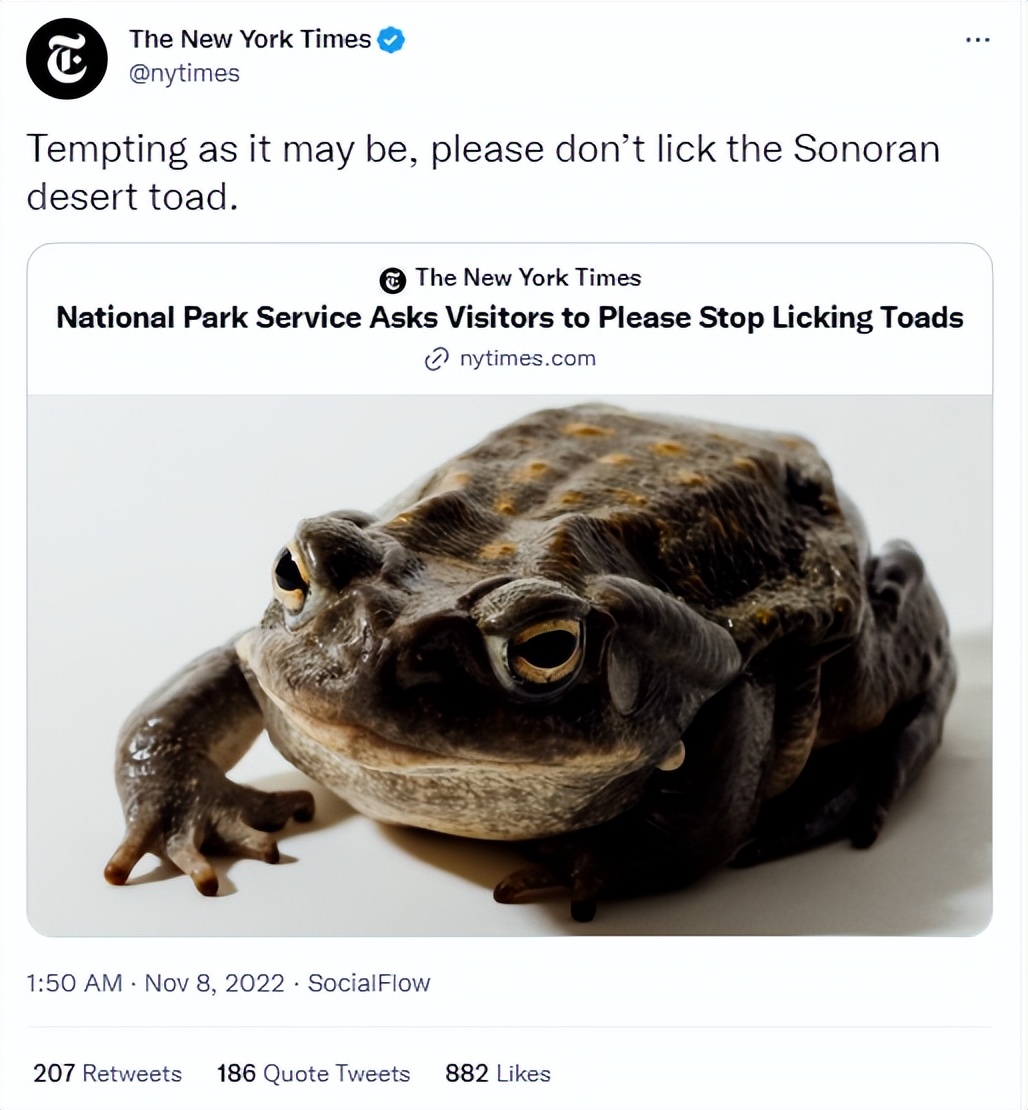Click the word "Tempting" in the tweet

(x=106, y=150)
